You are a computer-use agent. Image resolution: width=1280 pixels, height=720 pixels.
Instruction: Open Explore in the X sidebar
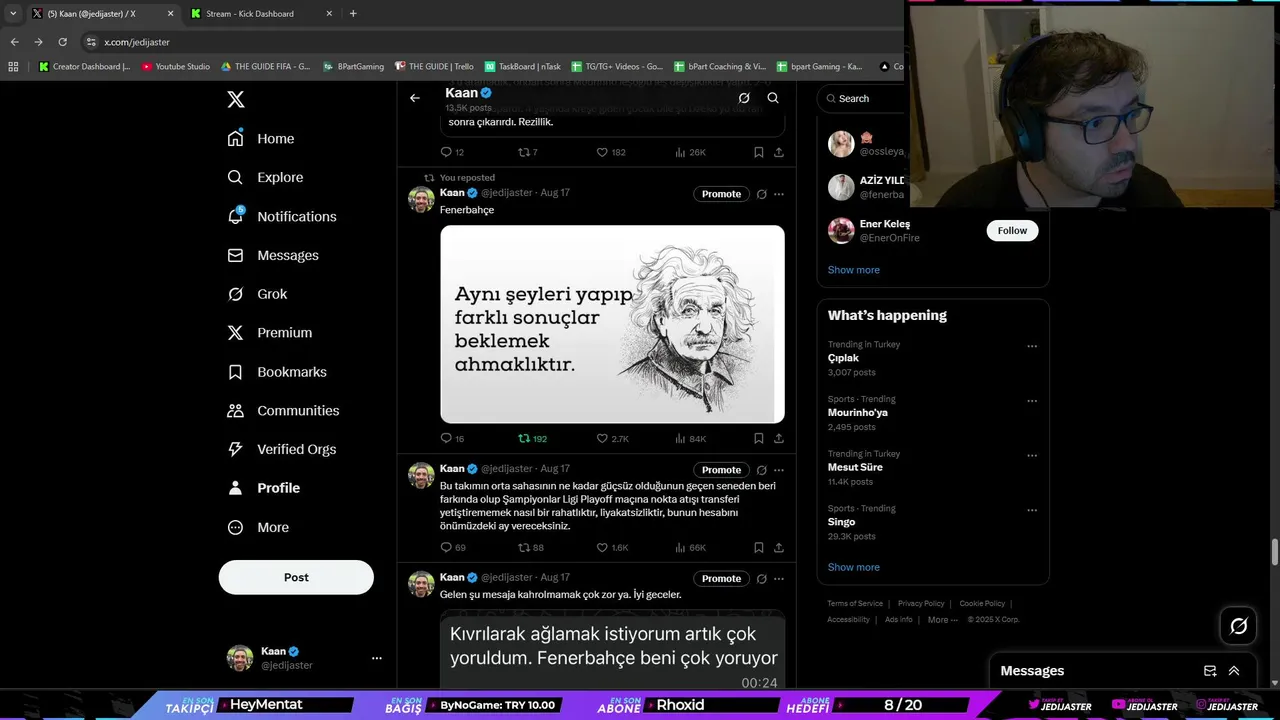pos(265,177)
